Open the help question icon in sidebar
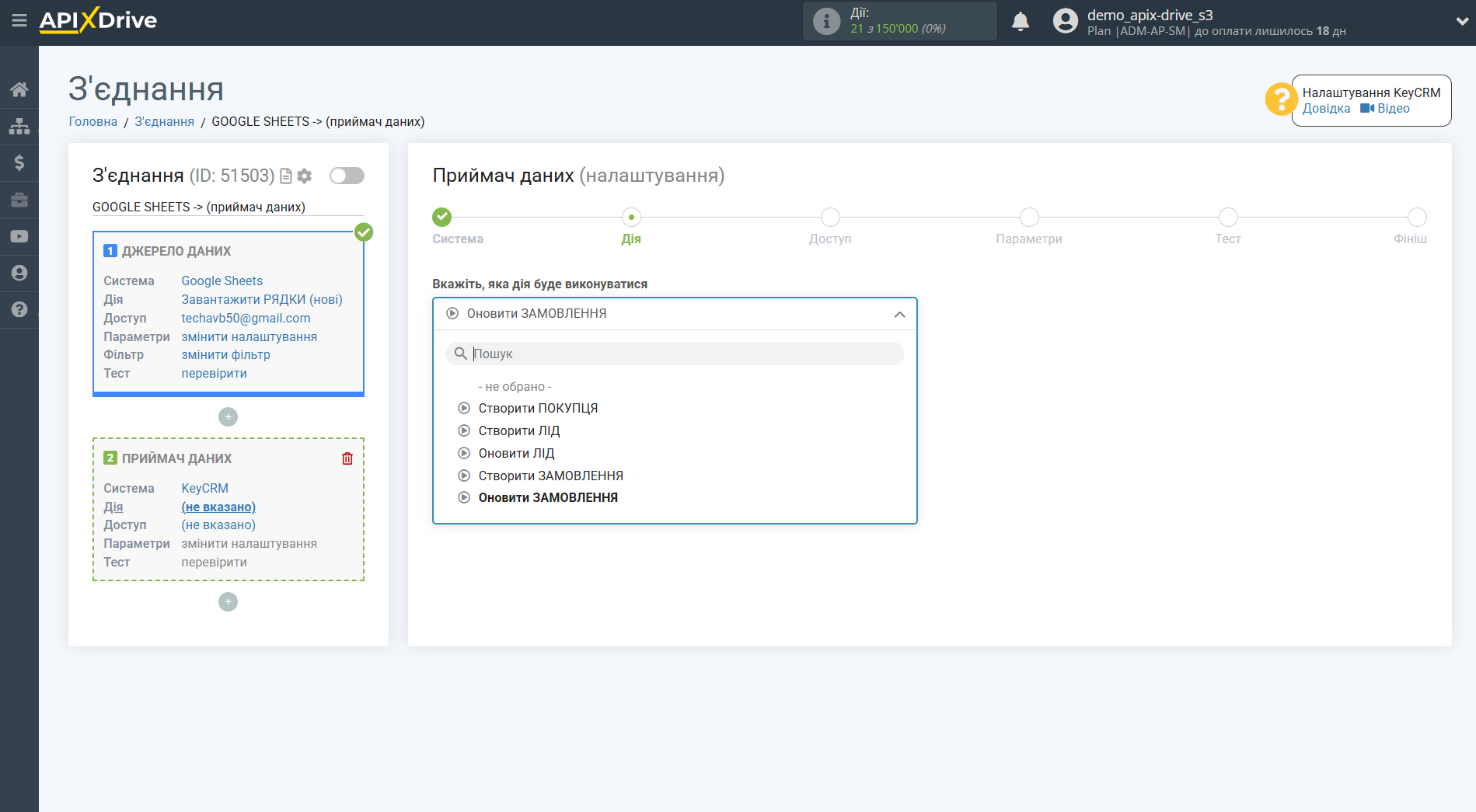 pyautogui.click(x=19, y=309)
